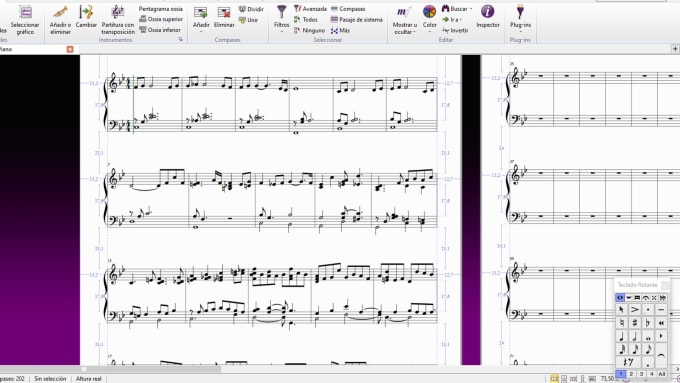This screenshot has height=383, width=680.
Task: Click the Seleccionar gráfico tool
Action: (25, 20)
